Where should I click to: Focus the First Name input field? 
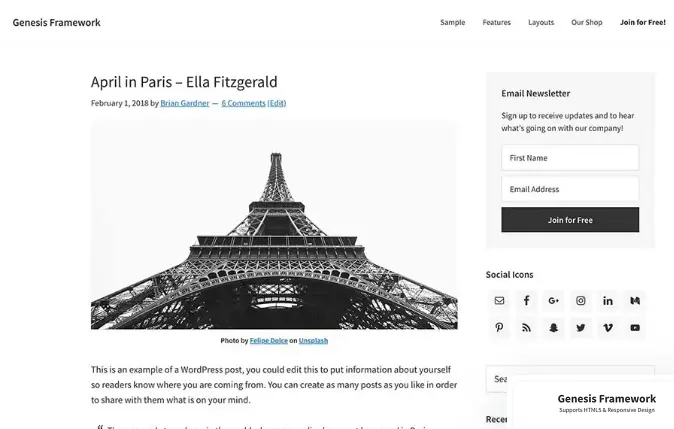[570, 158]
